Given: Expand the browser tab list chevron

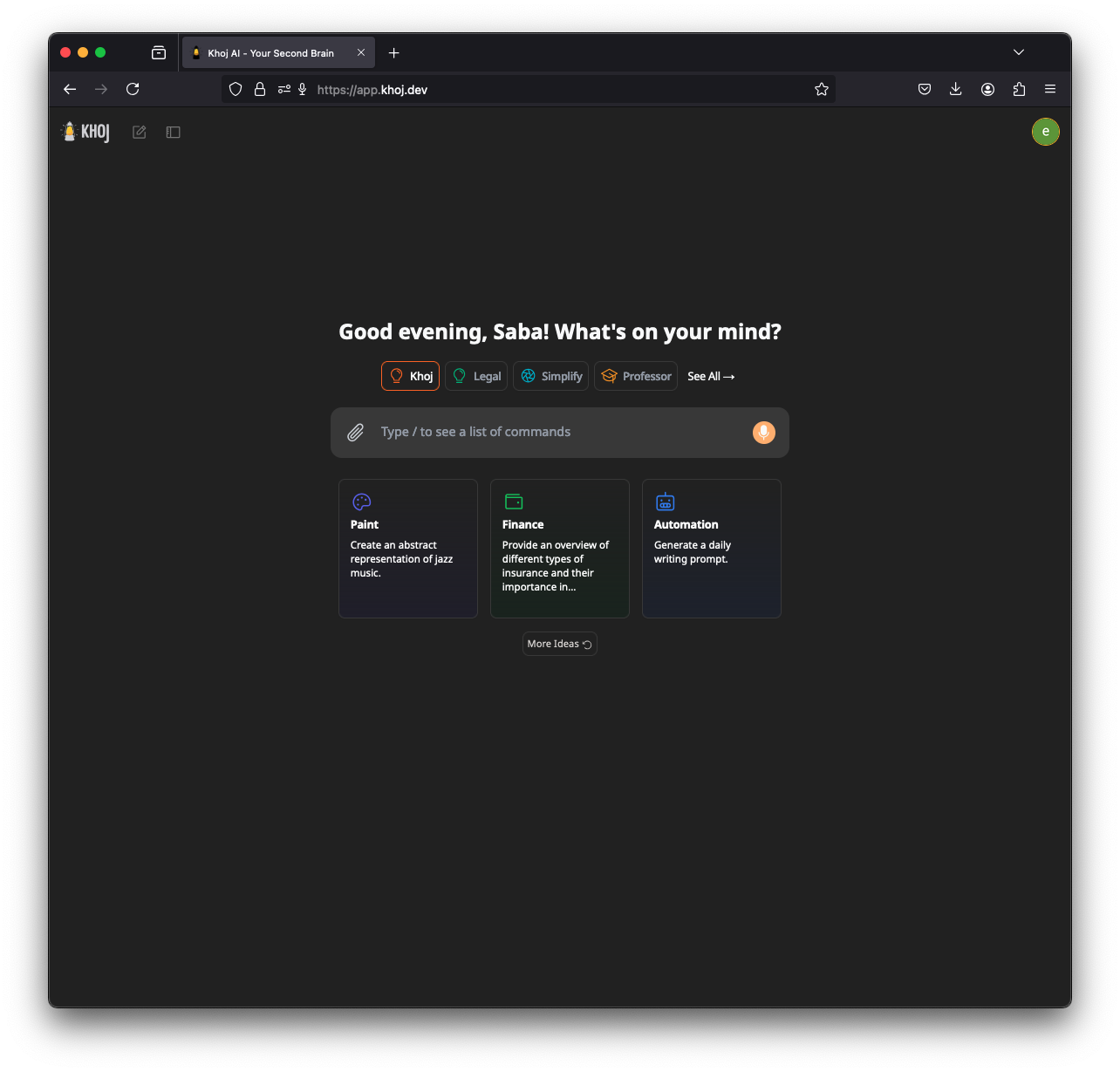Looking at the screenshot, I should point(1019,52).
